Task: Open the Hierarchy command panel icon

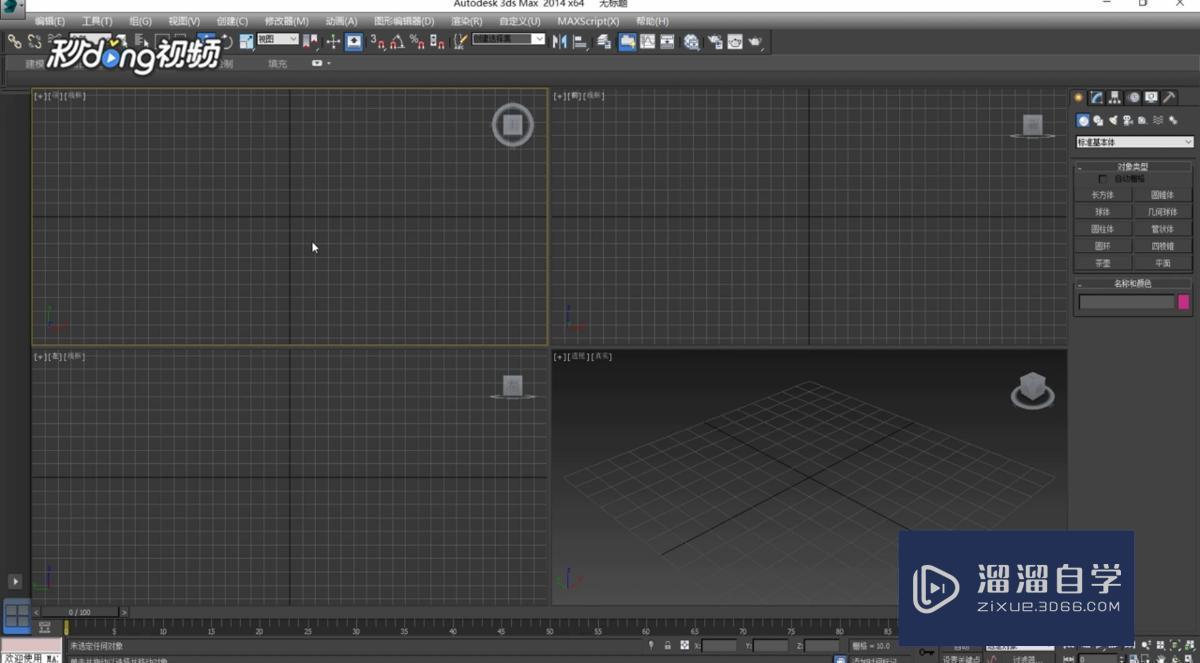Action: click(1113, 97)
